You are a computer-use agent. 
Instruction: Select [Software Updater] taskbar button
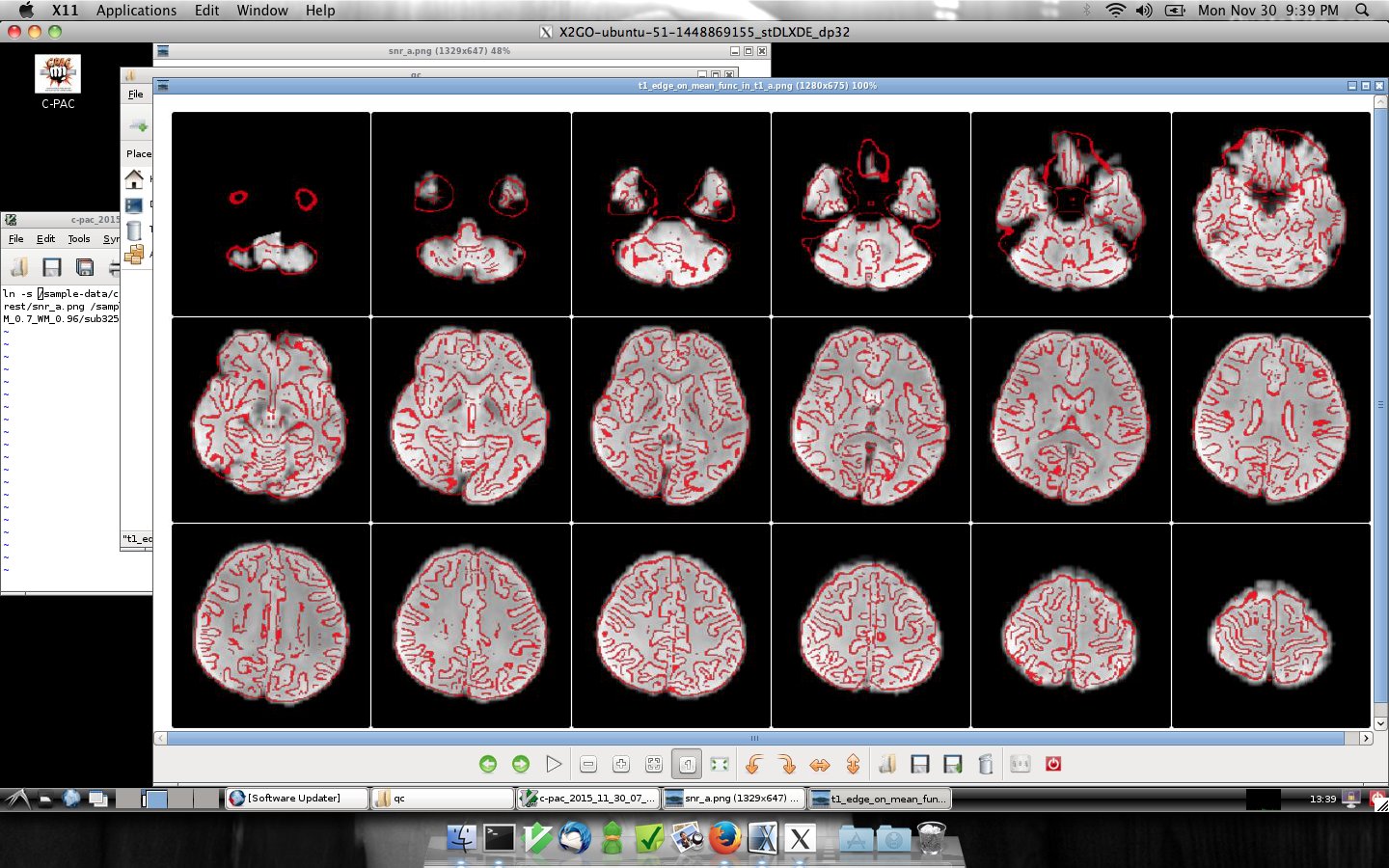pos(297,798)
